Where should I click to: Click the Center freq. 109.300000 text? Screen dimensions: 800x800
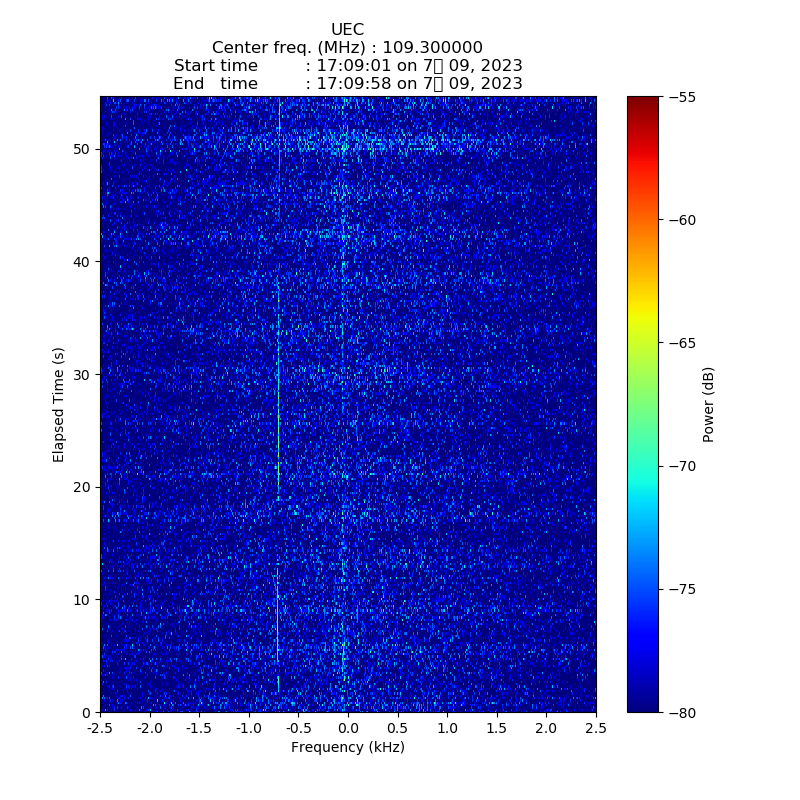point(347,48)
